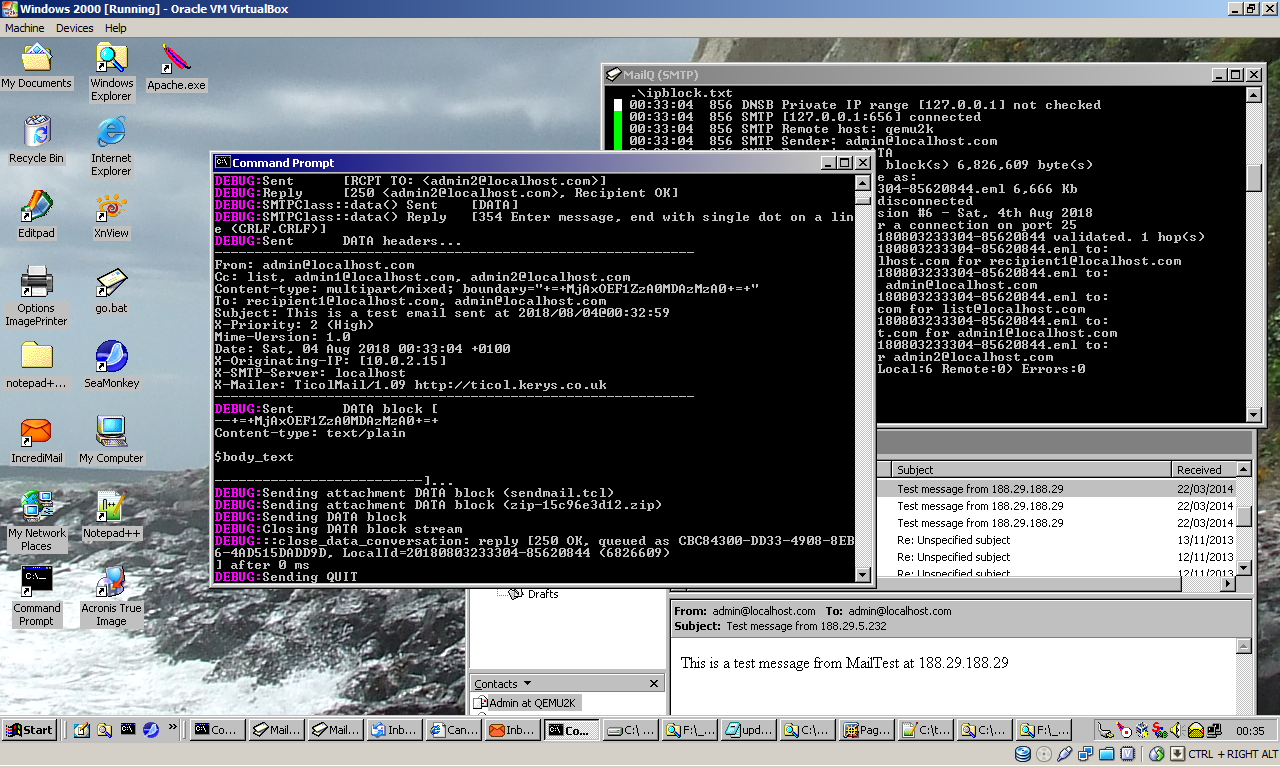Switch to the 'C:\t...' taskbar button
This screenshot has width=1280, height=768.
coord(926,730)
